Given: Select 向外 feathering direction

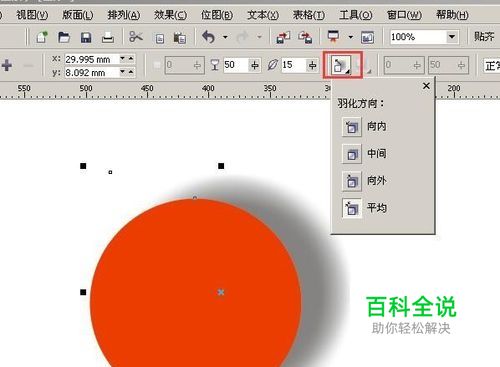Looking at the screenshot, I should tap(352, 181).
